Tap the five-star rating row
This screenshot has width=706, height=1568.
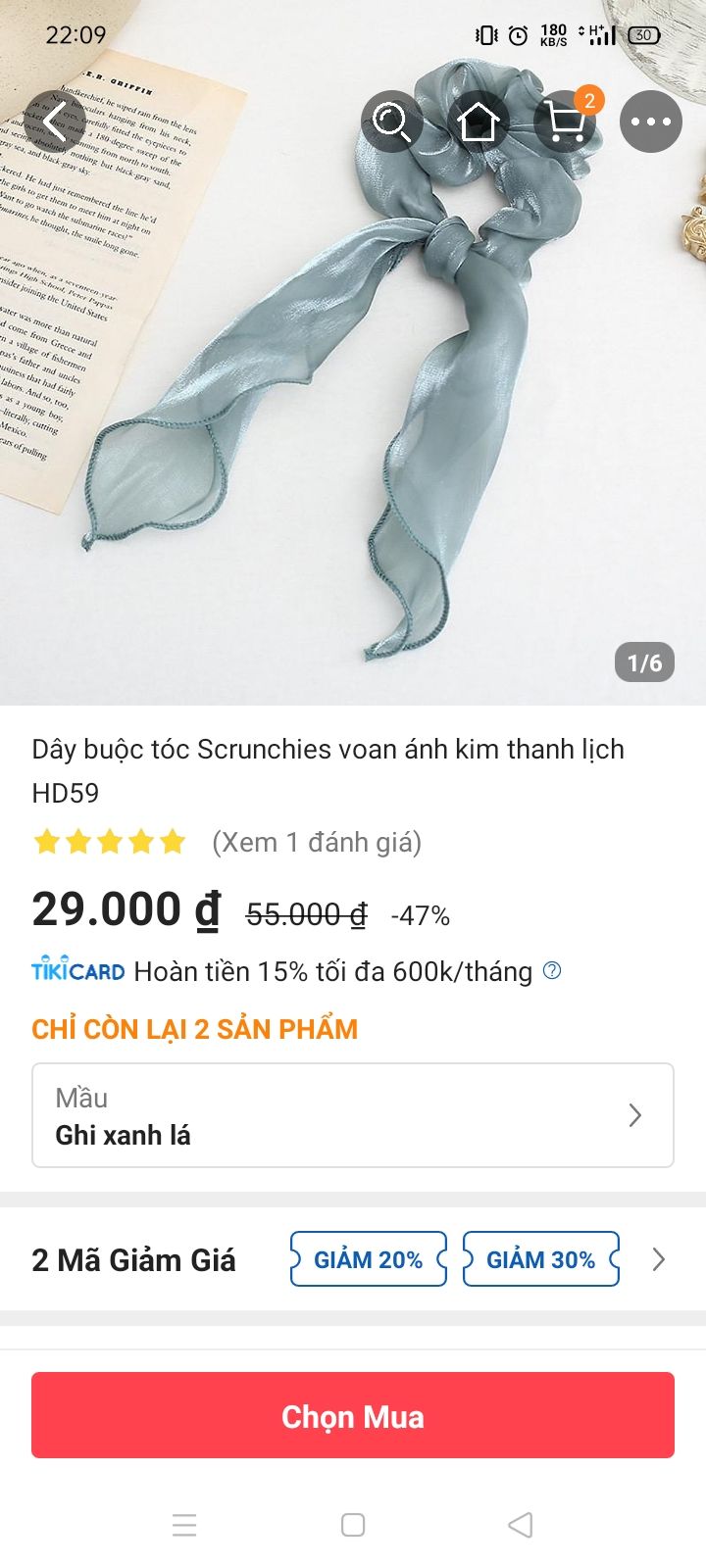pyautogui.click(x=109, y=842)
